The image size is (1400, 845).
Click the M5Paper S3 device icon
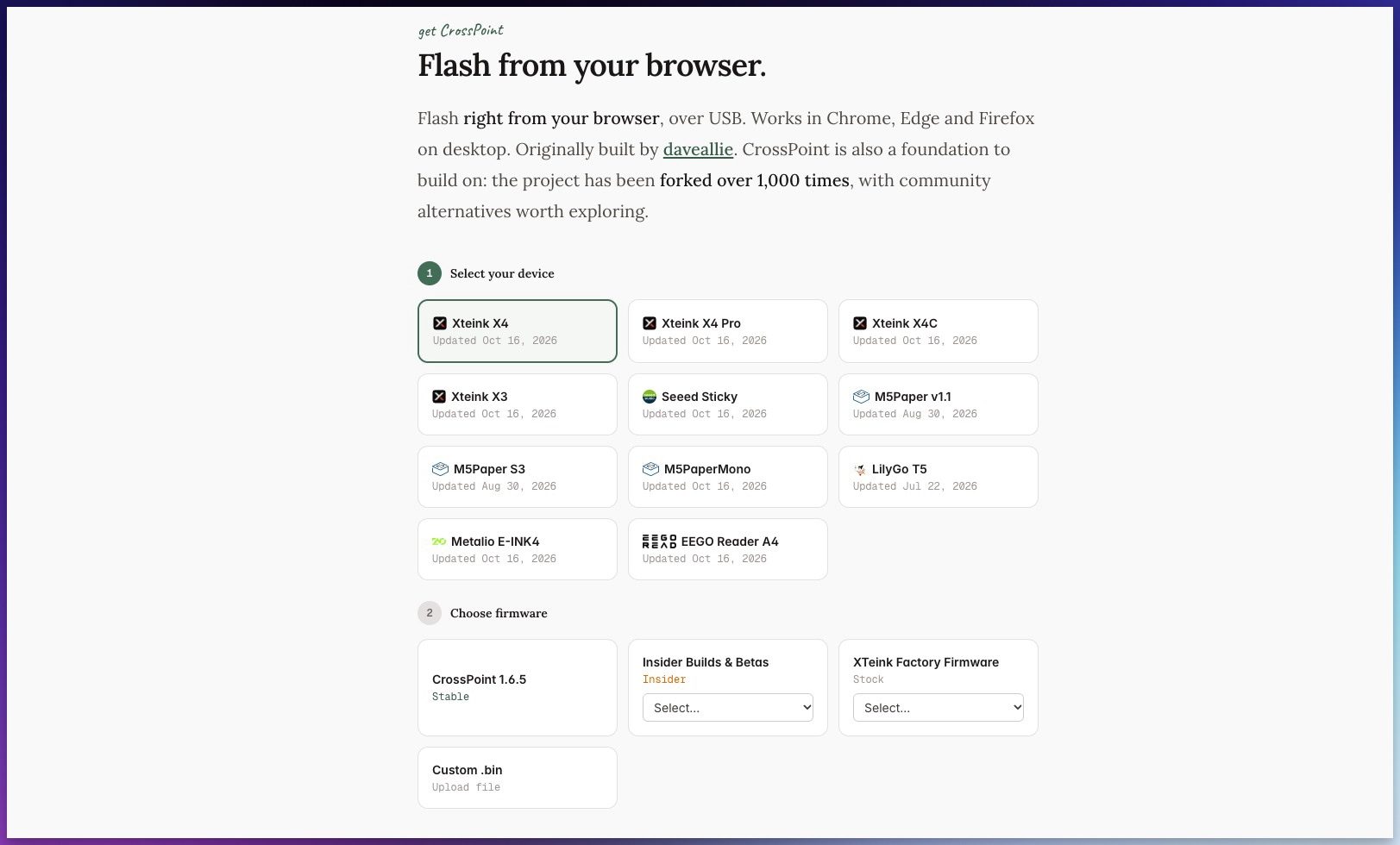(x=440, y=469)
